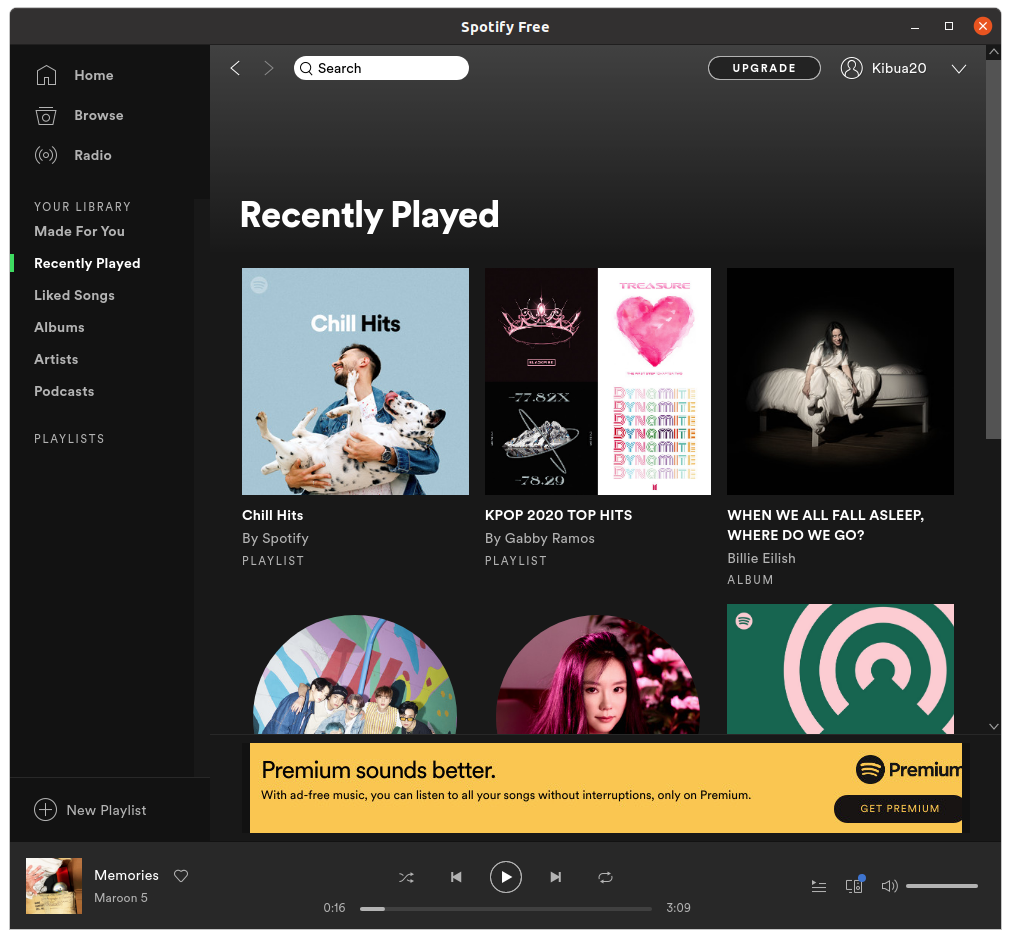Click the Home label in sidebar
Image resolution: width=1011 pixels, height=939 pixels.
click(93, 75)
